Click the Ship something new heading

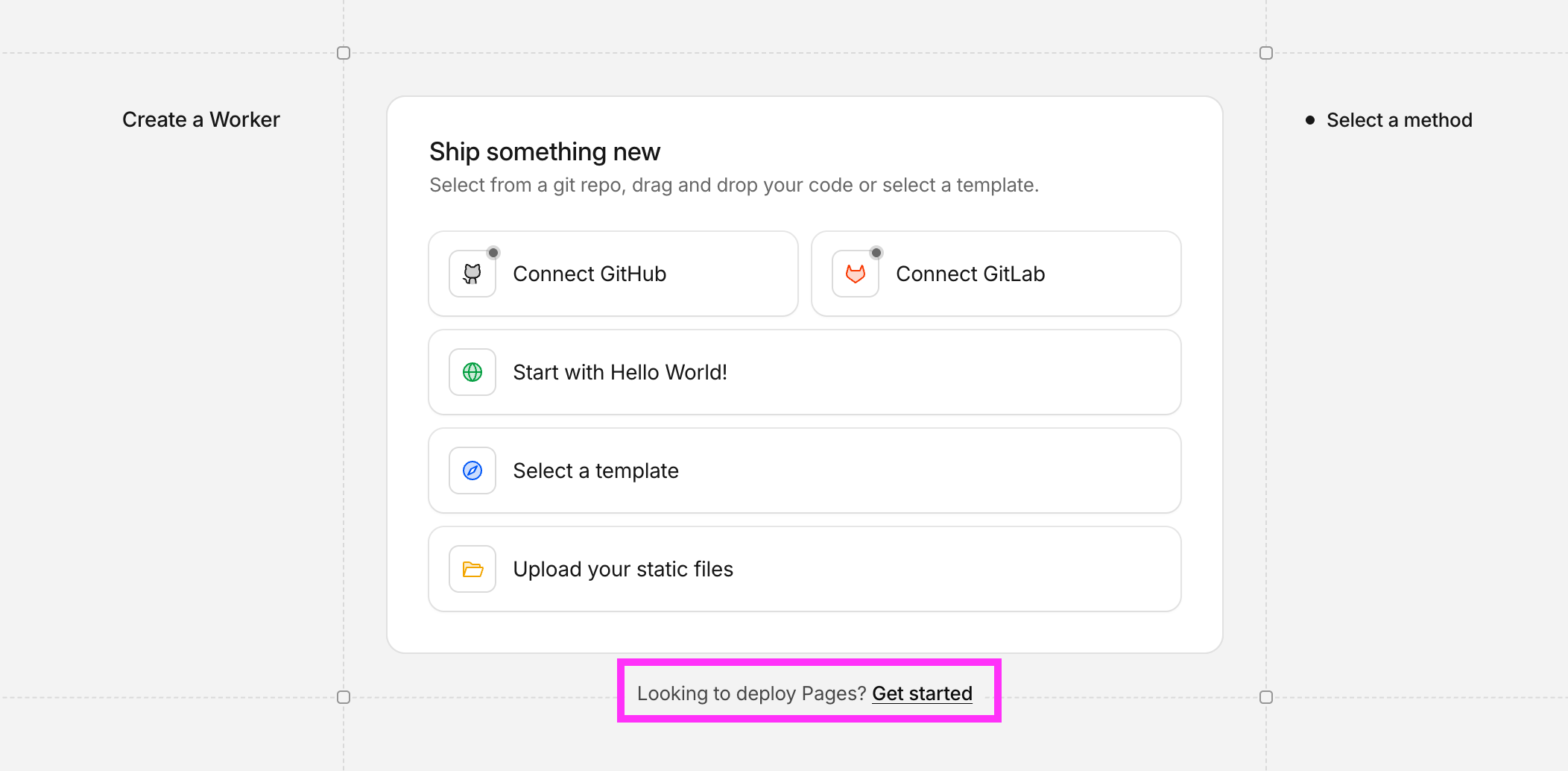coord(545,151)
